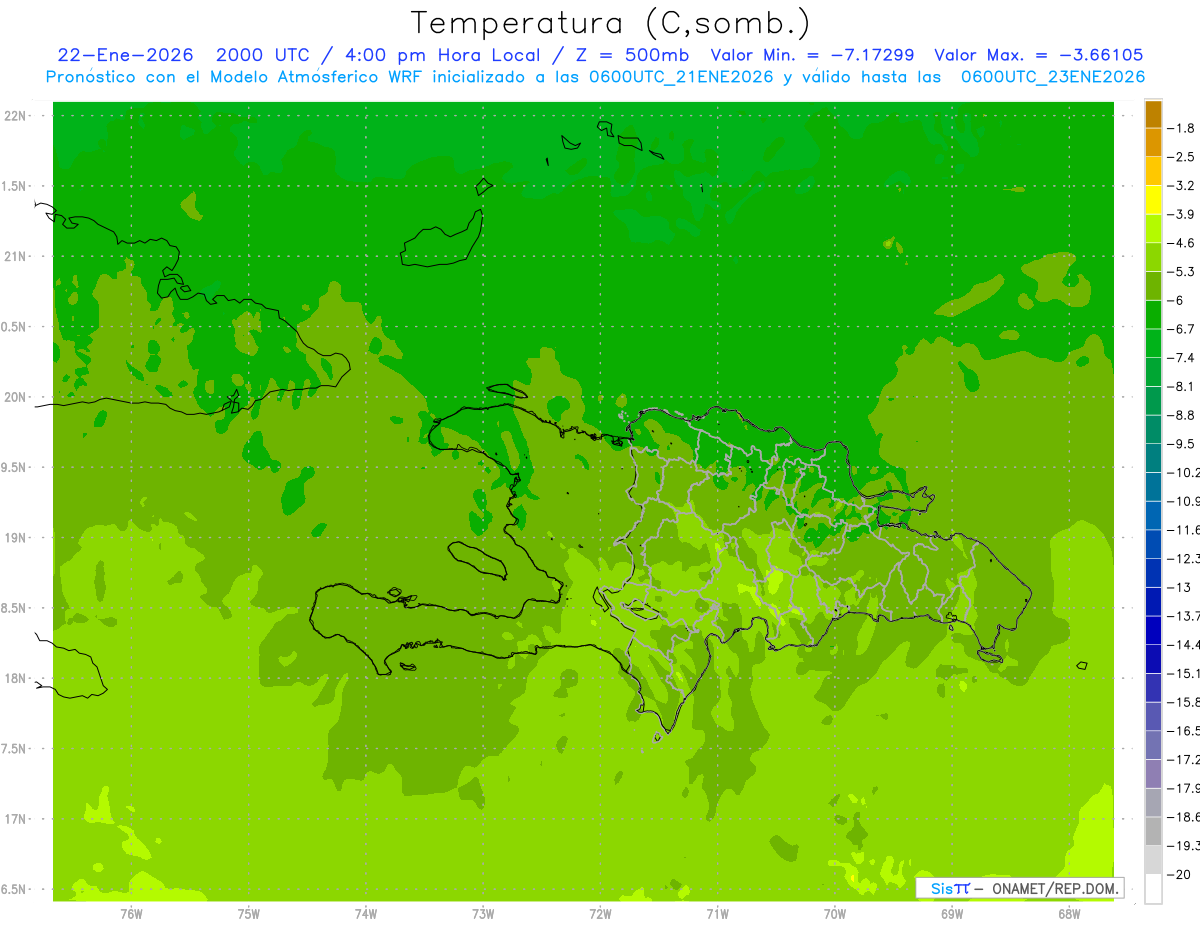The width and height of the screenshot is (1200, 927).
Task: Click the -3.9 color scale label
Action: (x=1181, y=214)
